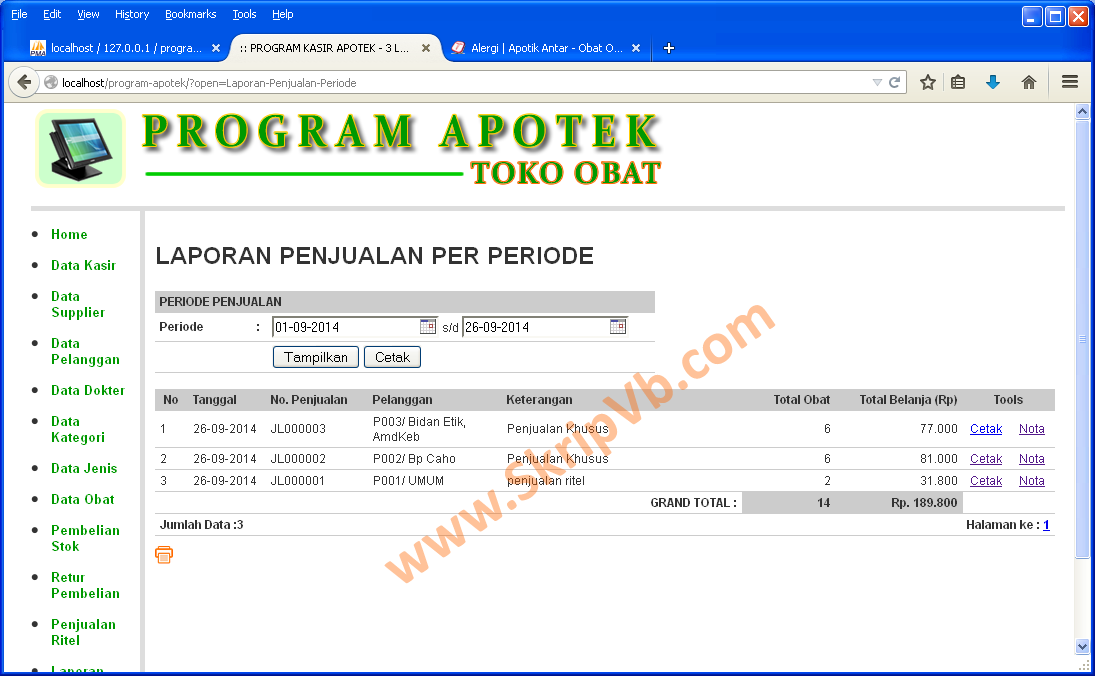The image size is (1095, 676).
Task: Open Firefox downloads with the blue arrow
Action: 992,82
